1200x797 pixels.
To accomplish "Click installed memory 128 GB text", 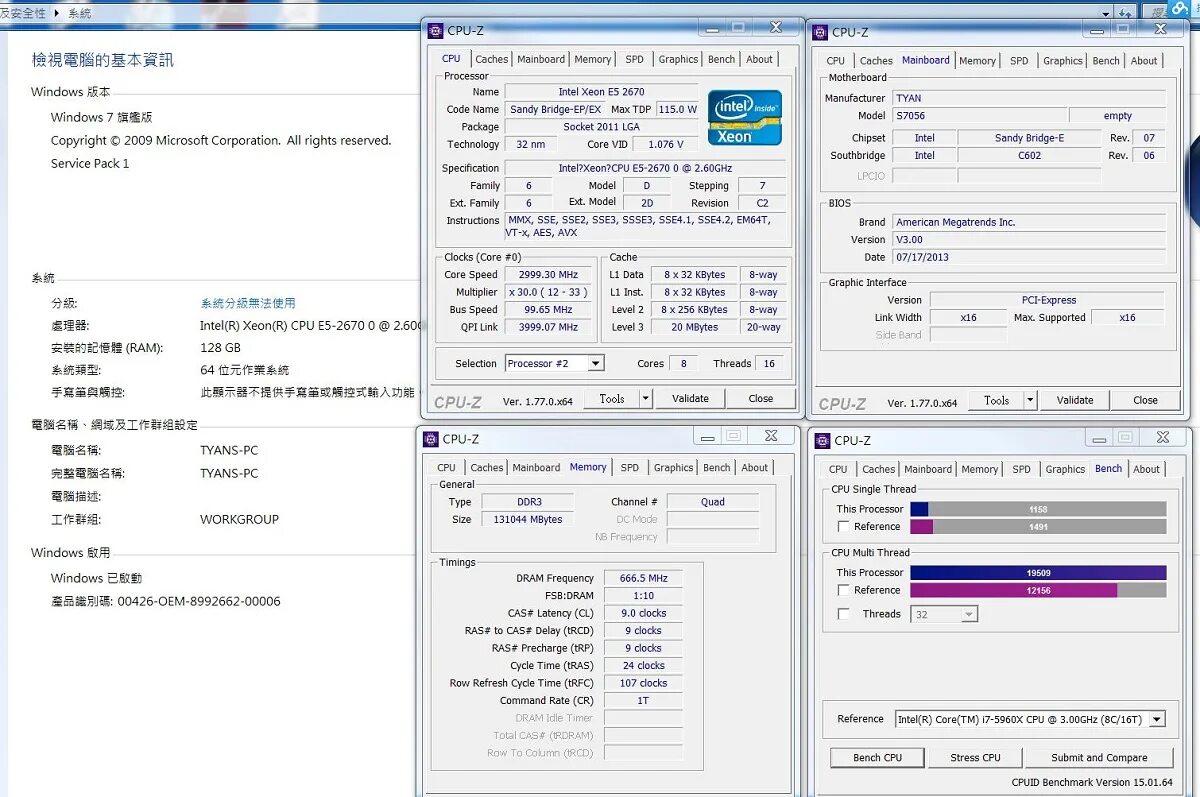I will (220, 348).
